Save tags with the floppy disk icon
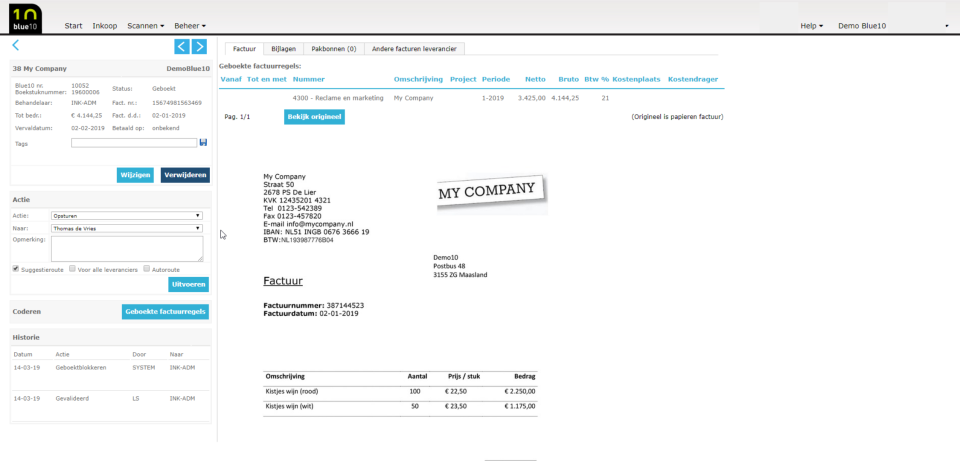This screenshot has width=960, height=461. point(203,143)
